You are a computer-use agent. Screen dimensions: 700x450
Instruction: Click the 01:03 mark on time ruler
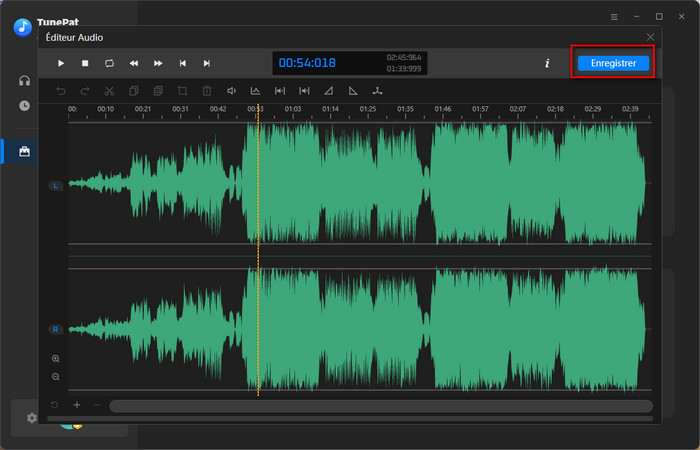point(293,109)
